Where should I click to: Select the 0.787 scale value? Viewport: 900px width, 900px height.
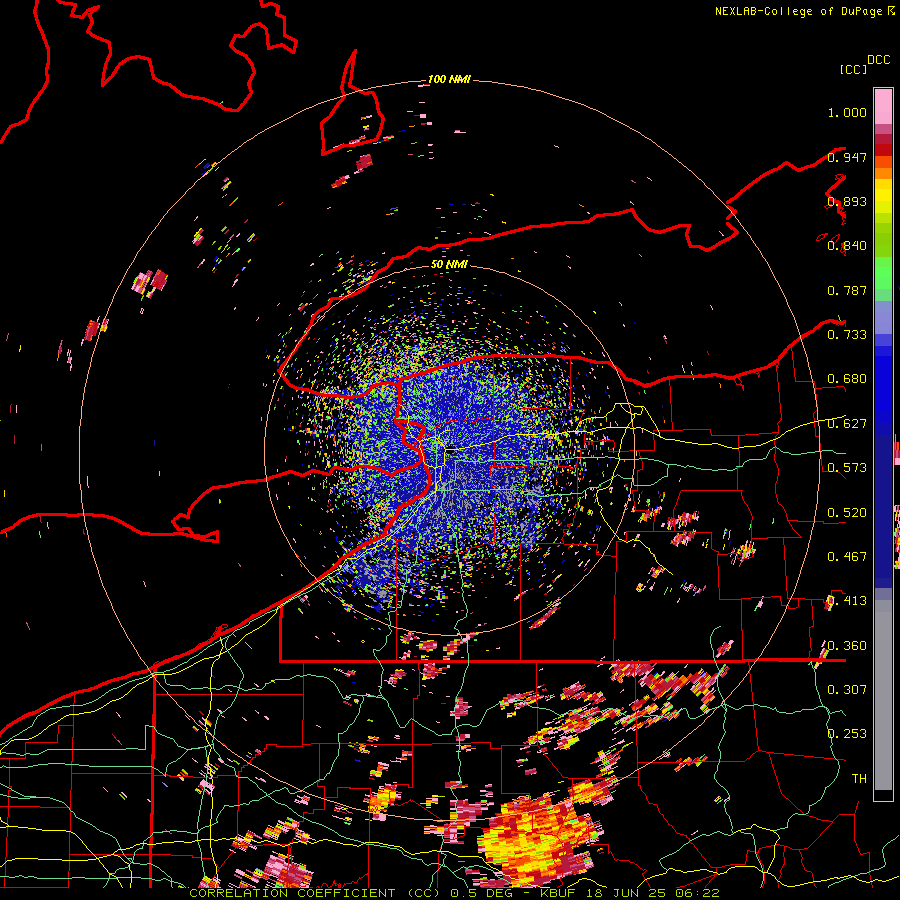tap(847, 290)
